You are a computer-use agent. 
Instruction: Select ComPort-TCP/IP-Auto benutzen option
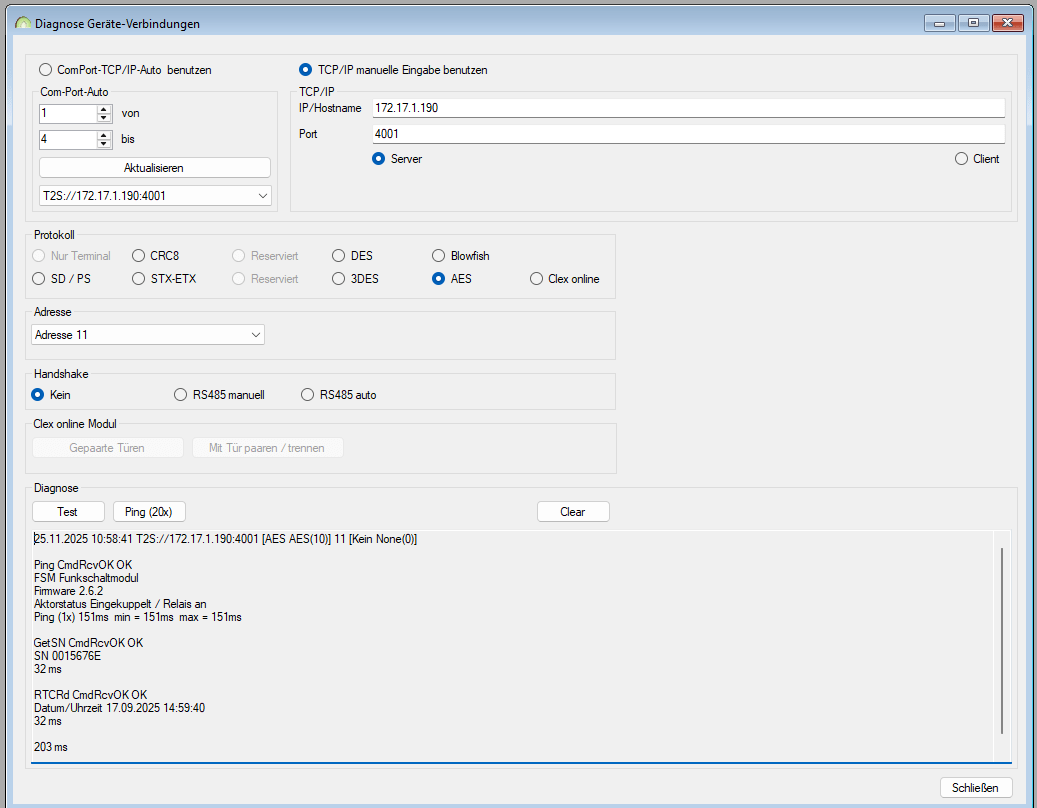click(45, 70)
